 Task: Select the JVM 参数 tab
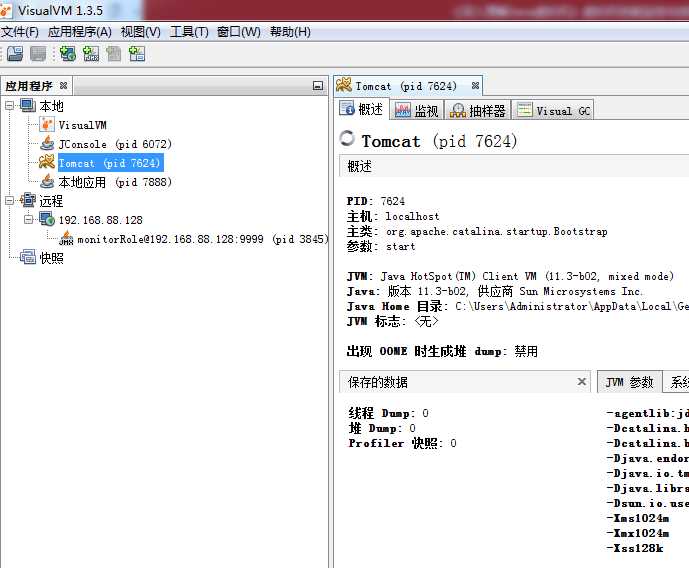click(x=629, y=382)
